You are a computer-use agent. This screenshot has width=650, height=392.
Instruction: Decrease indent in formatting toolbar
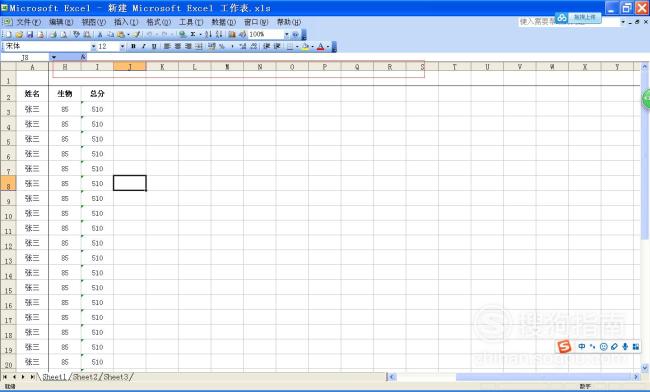(x=267, y=46)
